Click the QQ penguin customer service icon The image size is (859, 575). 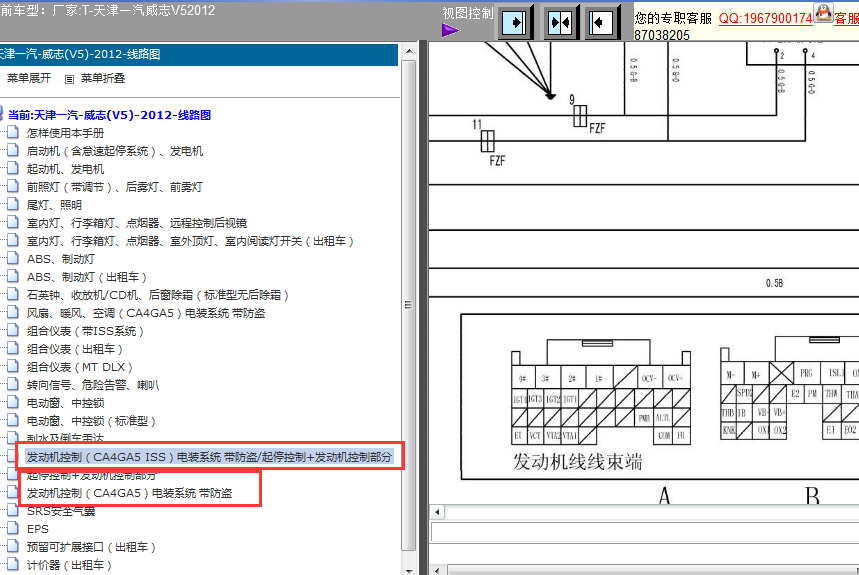tap(823, 12)
